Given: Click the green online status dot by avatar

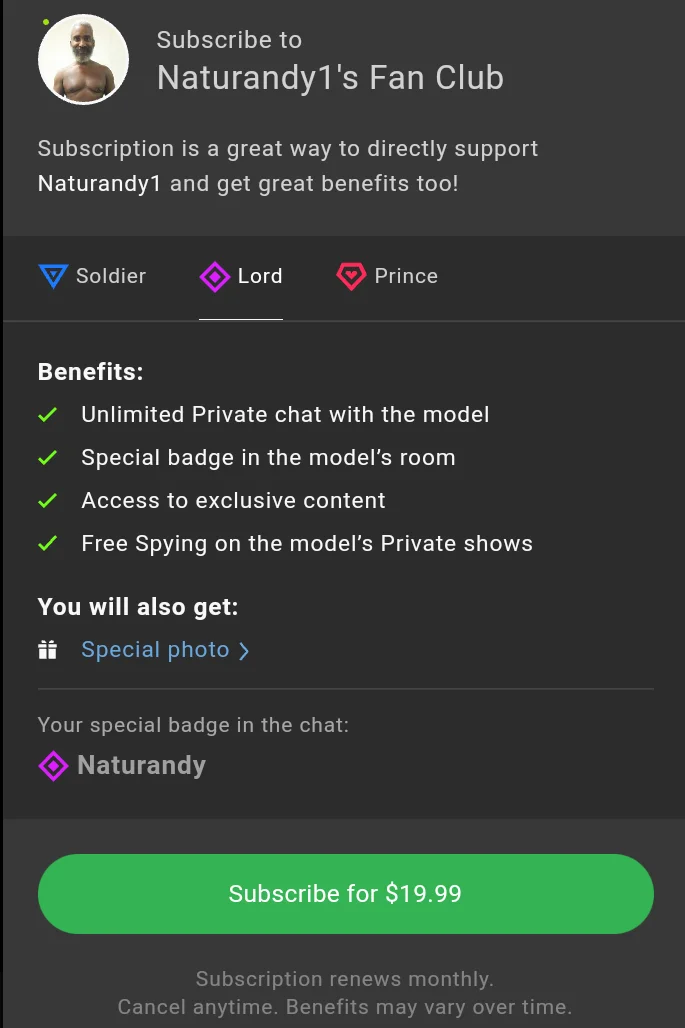Looking at the screenshot, I should [x=46, y=22].
